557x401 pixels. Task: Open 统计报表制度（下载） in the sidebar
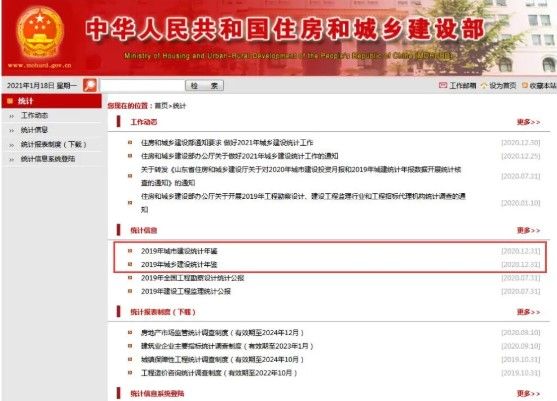pyautogui.click(x=54, y=145)
